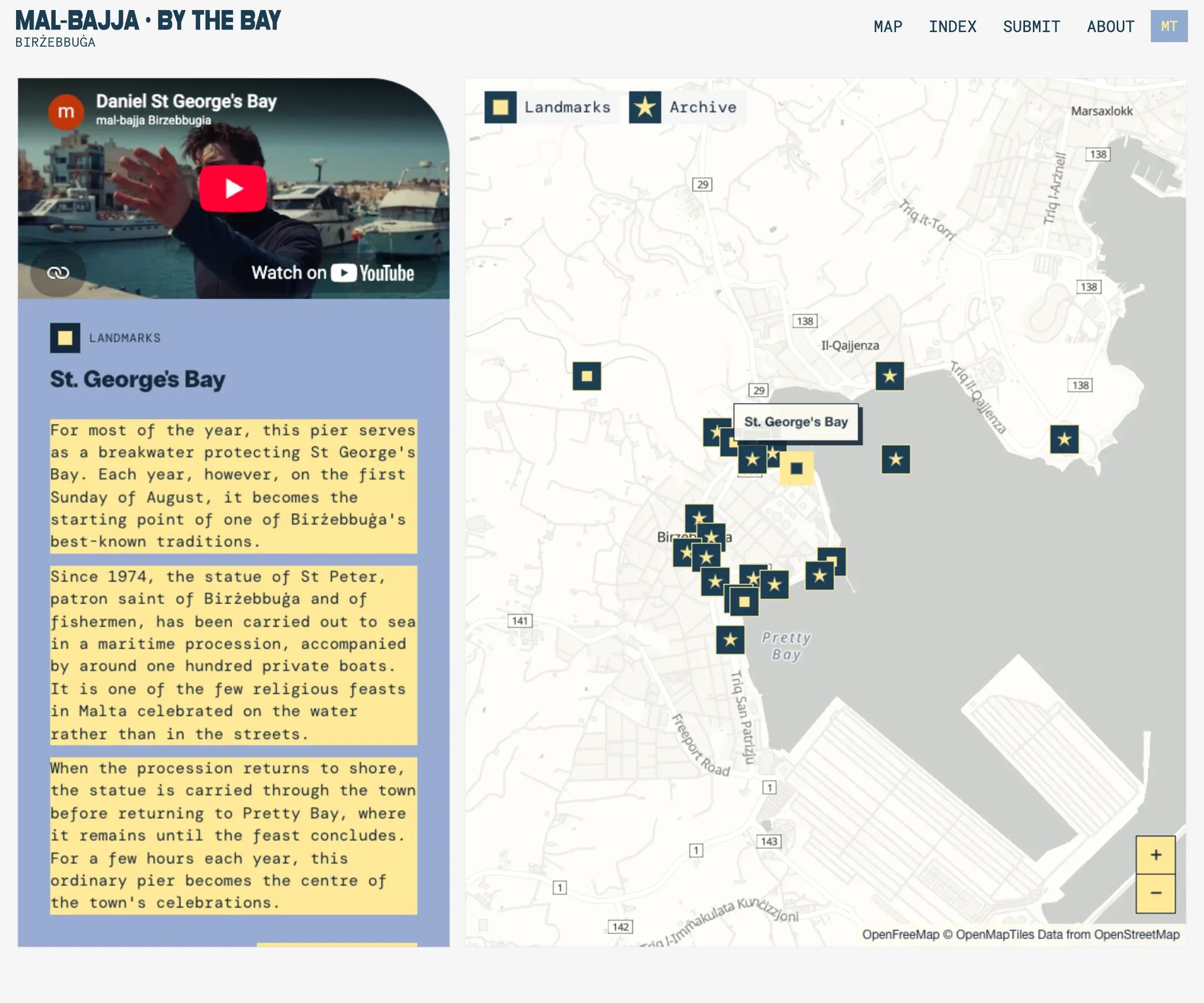
Task: Click the paragraph starting 'Since 1974'
Action: [x=233, y=655]
